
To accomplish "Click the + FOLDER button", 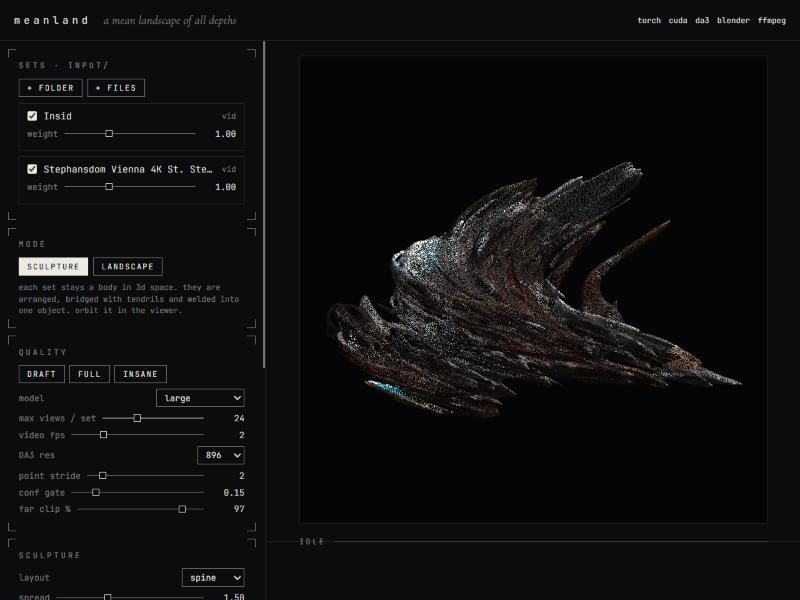I will tap(51, 88).
